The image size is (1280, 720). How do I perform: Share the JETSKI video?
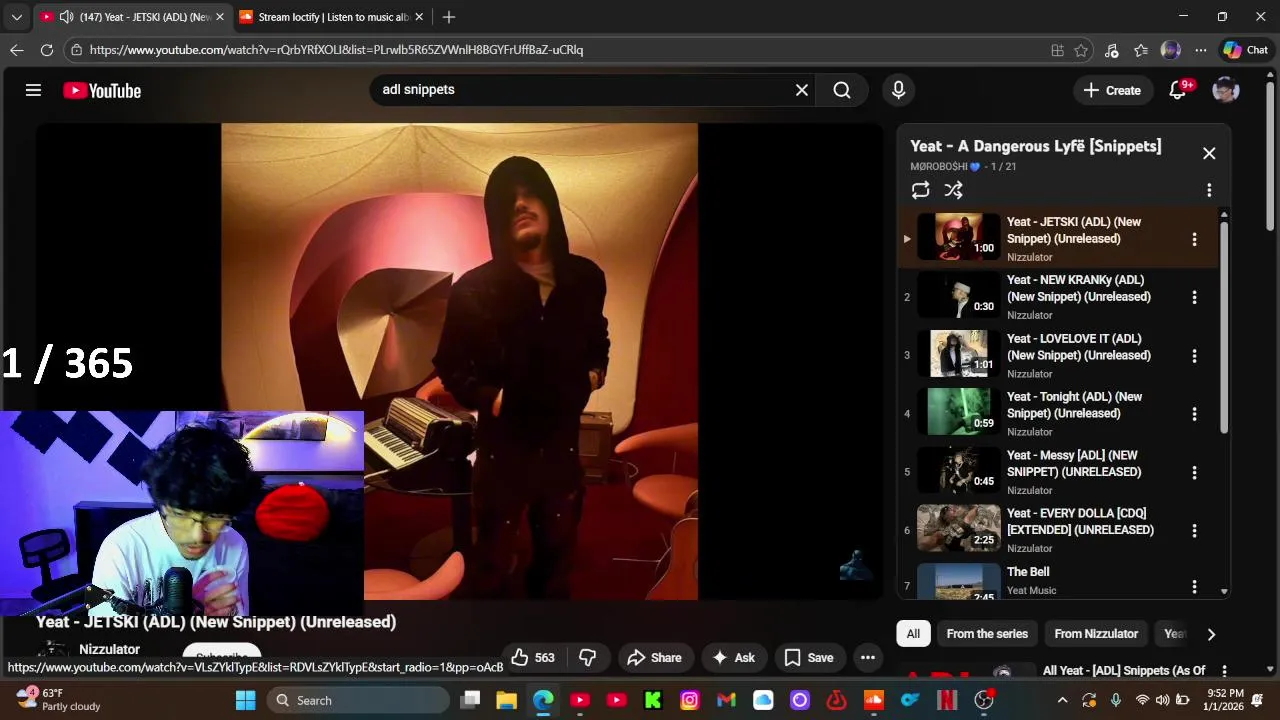[654, 657]
